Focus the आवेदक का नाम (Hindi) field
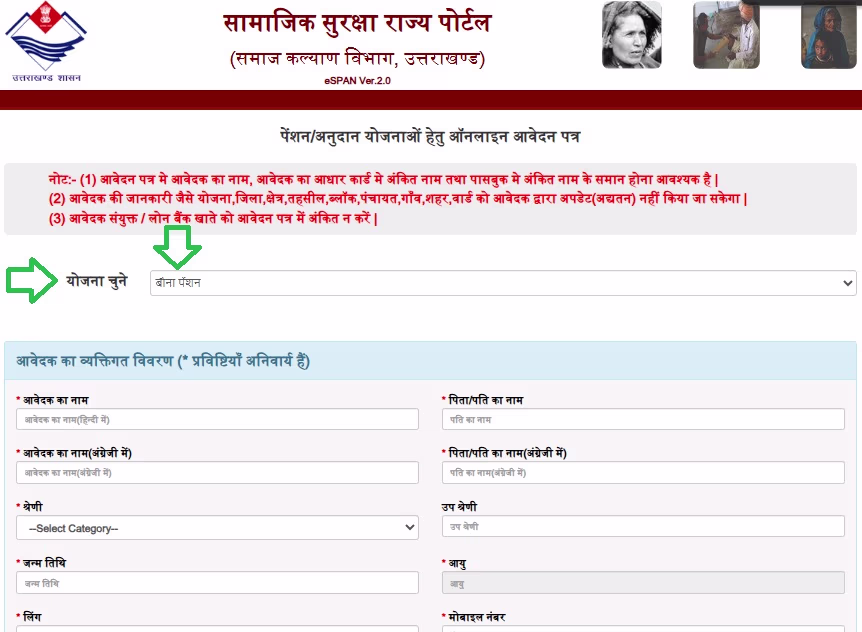Image resolution: width=862 pixels, height=632 pixels. click(x=217, y=420)
